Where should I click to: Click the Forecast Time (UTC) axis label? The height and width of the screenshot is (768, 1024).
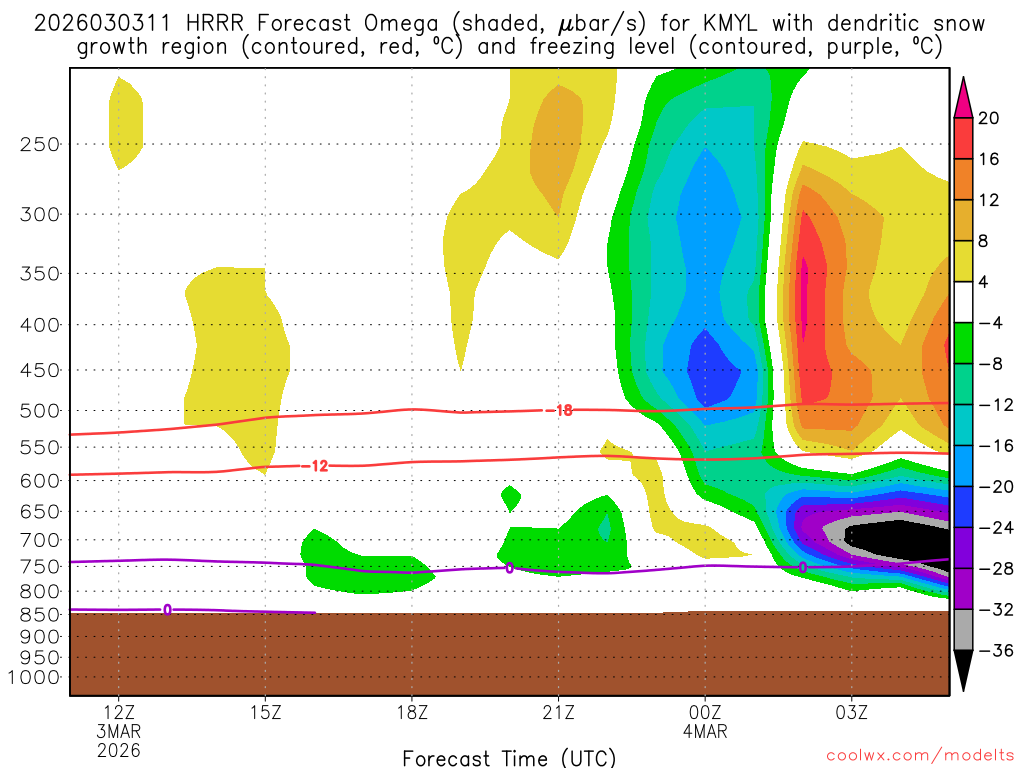click(509, 758)
